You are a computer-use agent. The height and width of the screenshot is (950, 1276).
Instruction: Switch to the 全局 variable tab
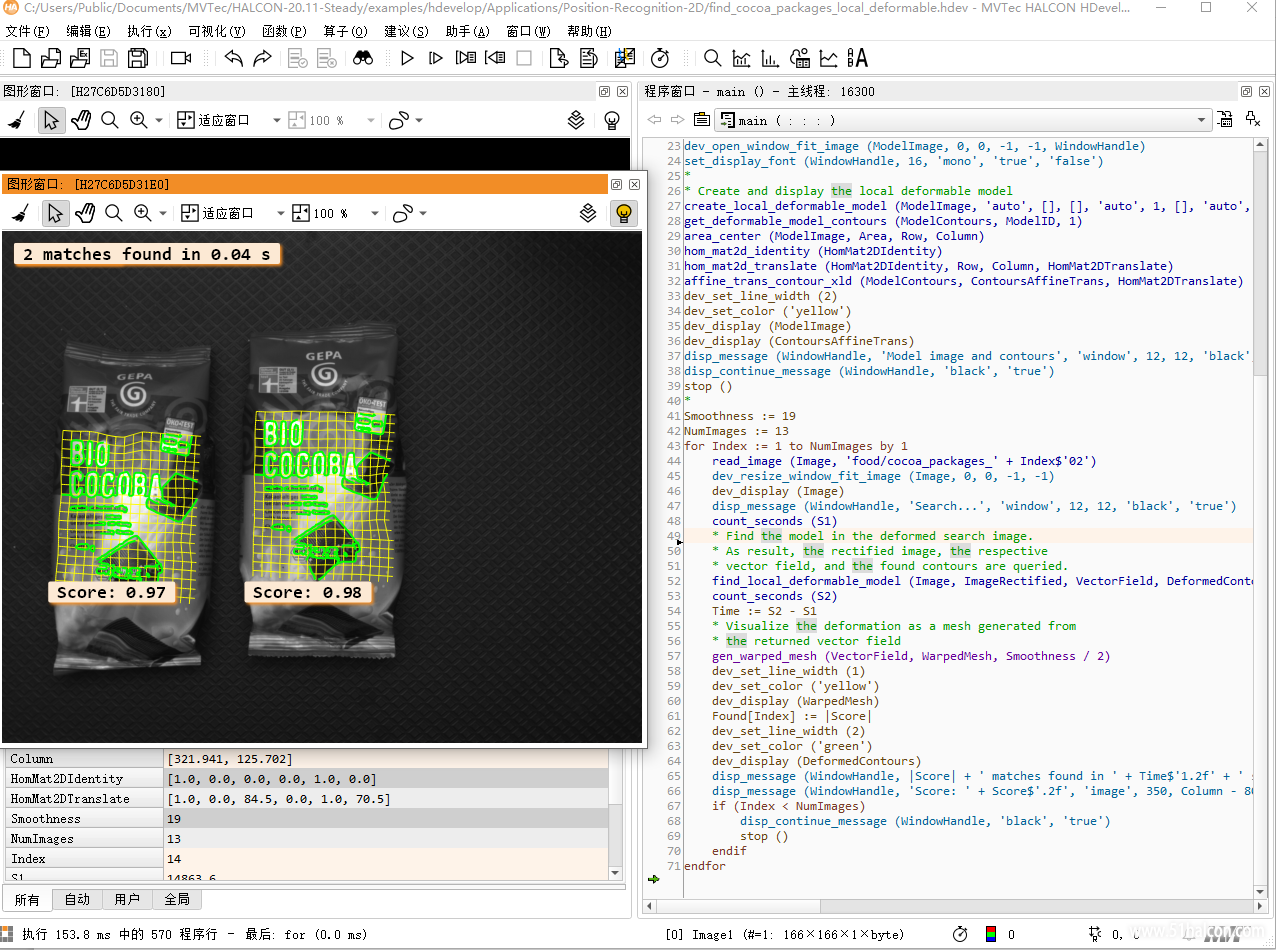[177, 899]
